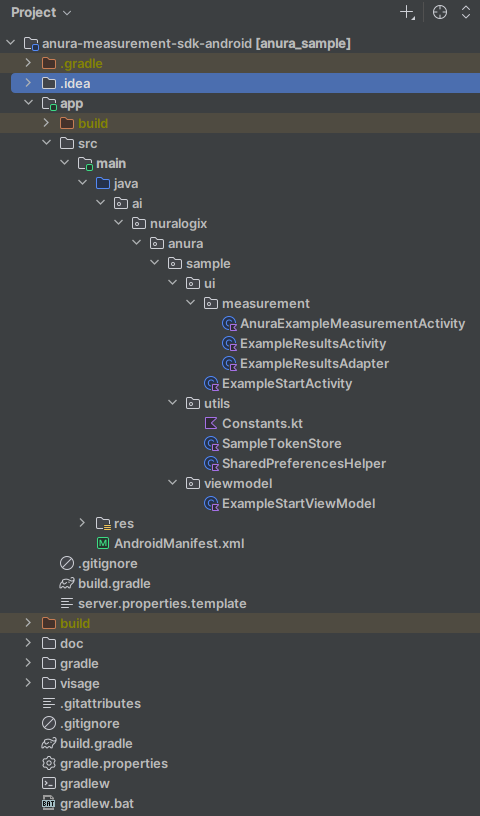
Task: Collapse the nuralogix package chevron
Action: pyautogui.click(x=119, y=223)
